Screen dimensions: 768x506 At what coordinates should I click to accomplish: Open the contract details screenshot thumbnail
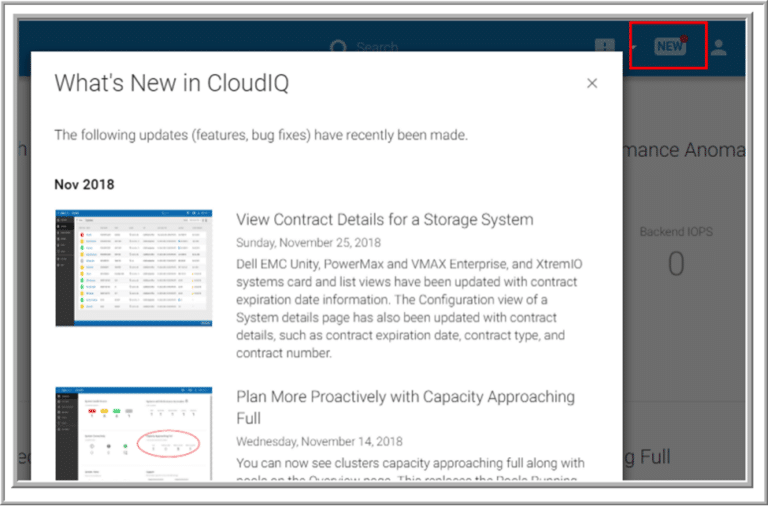(133, 268)
